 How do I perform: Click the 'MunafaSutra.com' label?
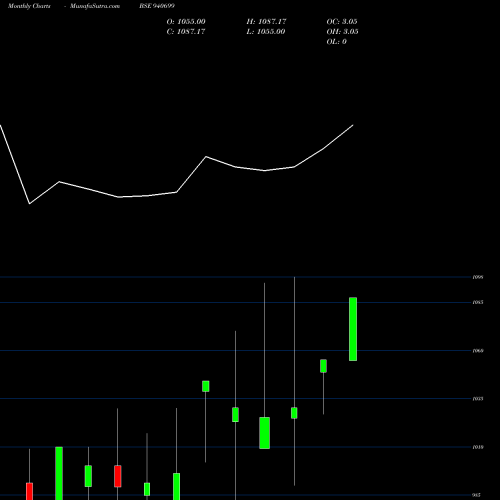click(95, 6)
